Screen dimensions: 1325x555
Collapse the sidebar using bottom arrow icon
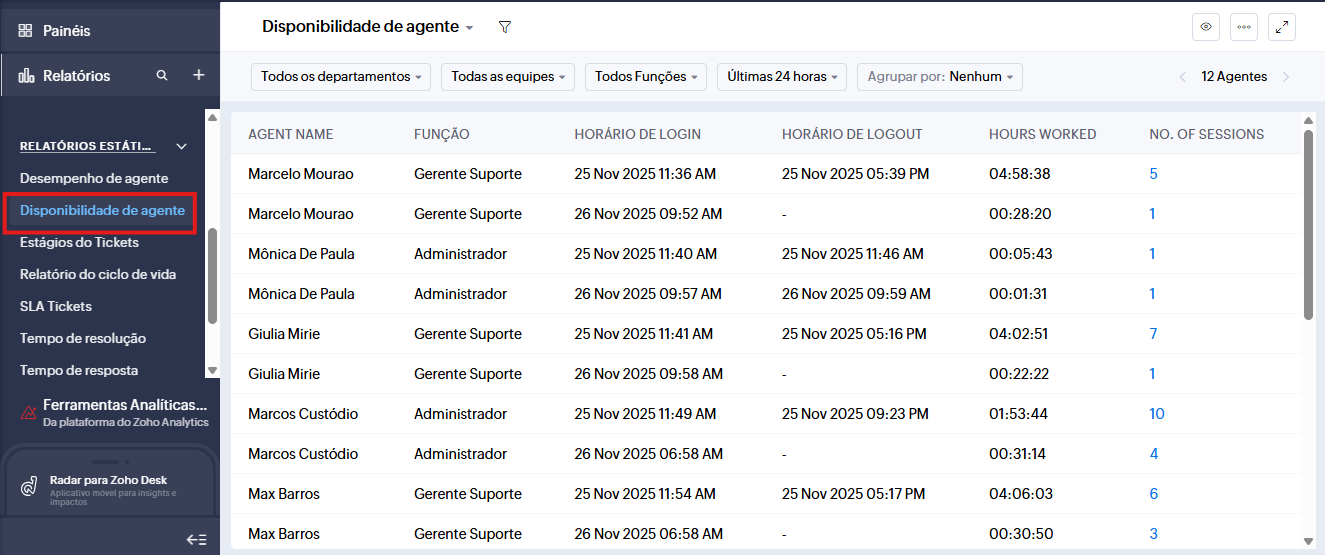click(x=196, y=539)
